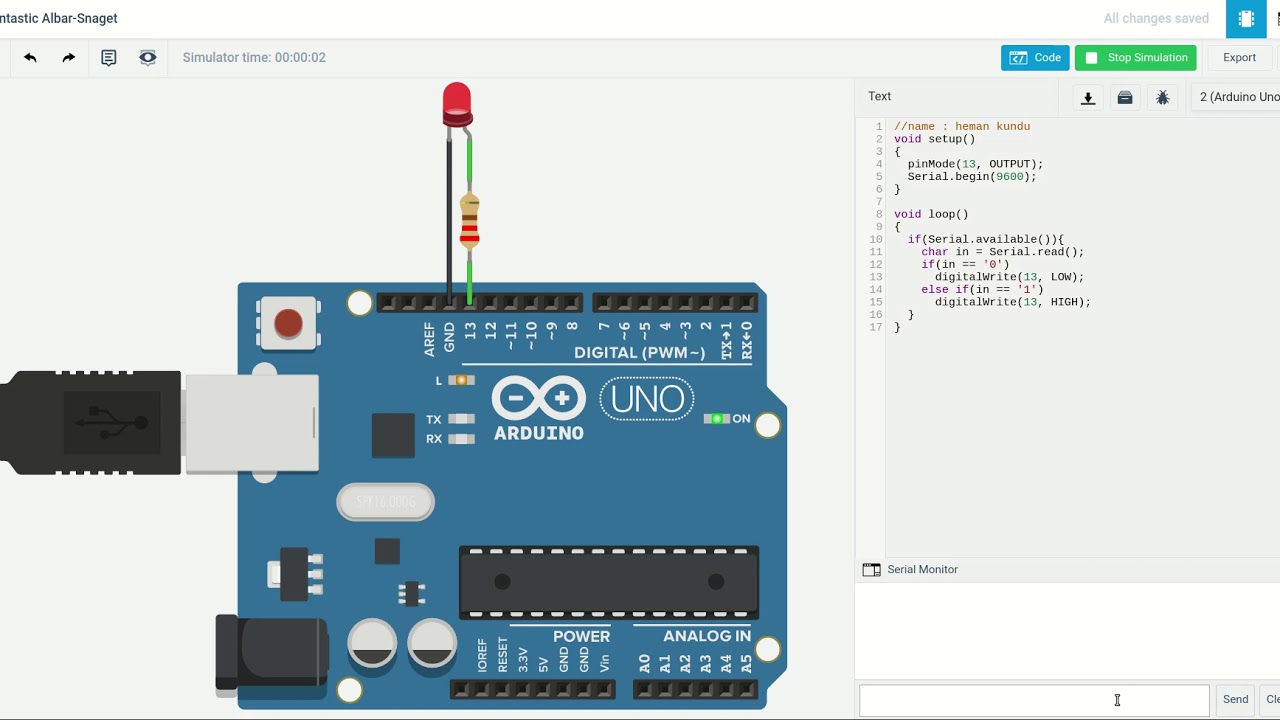Click code line 'pinMode(13, OUTPUT);'
Image resolution: width=1280 pixels, height=720 pixels.
click(x=975, y=164)
